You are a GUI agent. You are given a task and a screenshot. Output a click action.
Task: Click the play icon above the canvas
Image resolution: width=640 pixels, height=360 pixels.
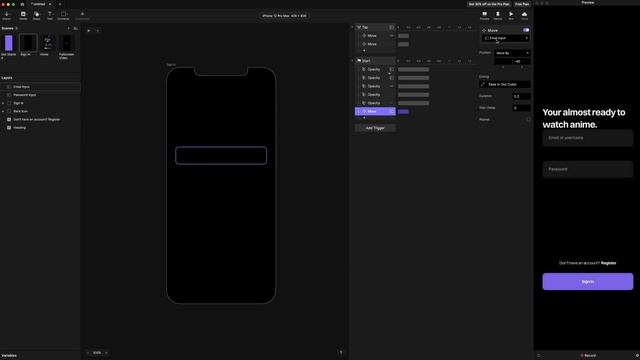coord(89,31)
